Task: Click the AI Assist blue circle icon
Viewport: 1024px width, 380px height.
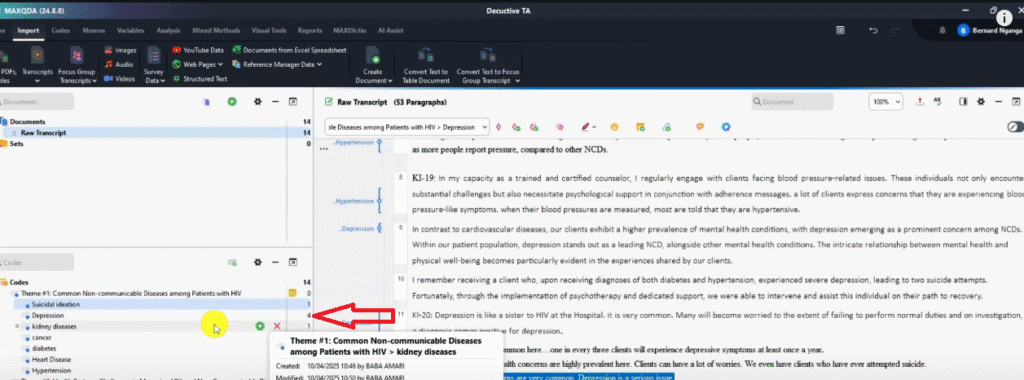Action: coord(726,127)
